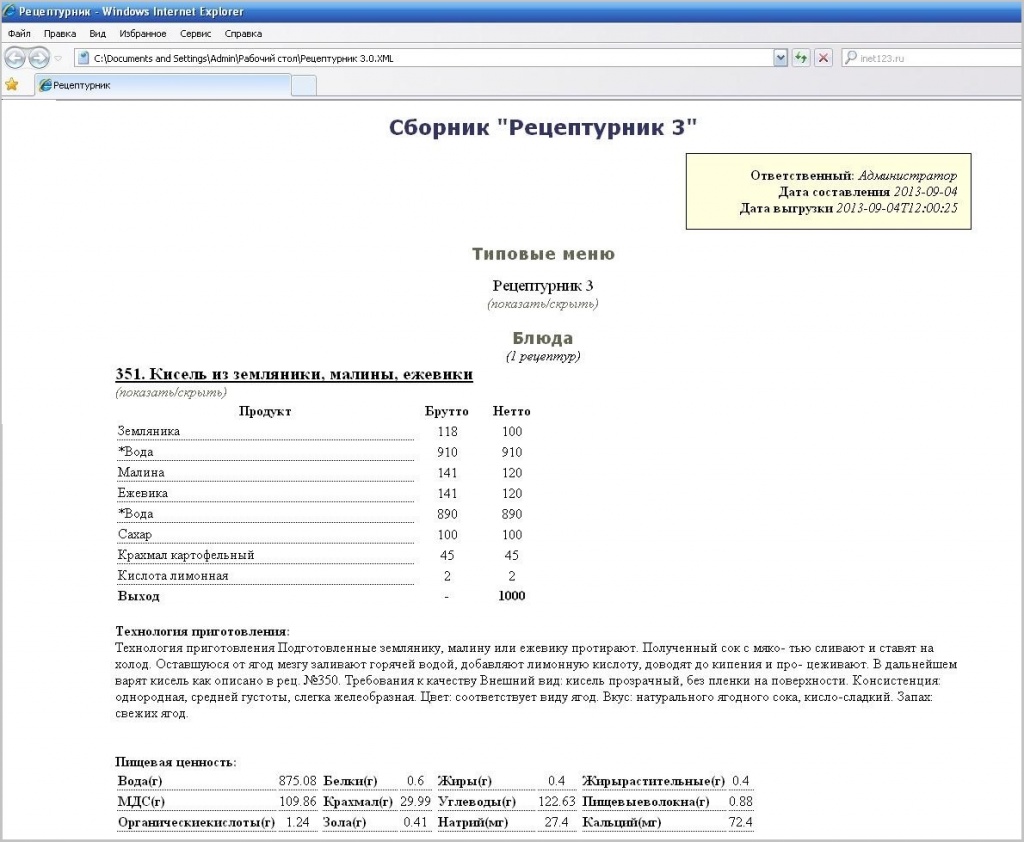Screen dimensions: 1024x842
Task: Click Углеводы(г) value 122.63
Action: (556, 802)
